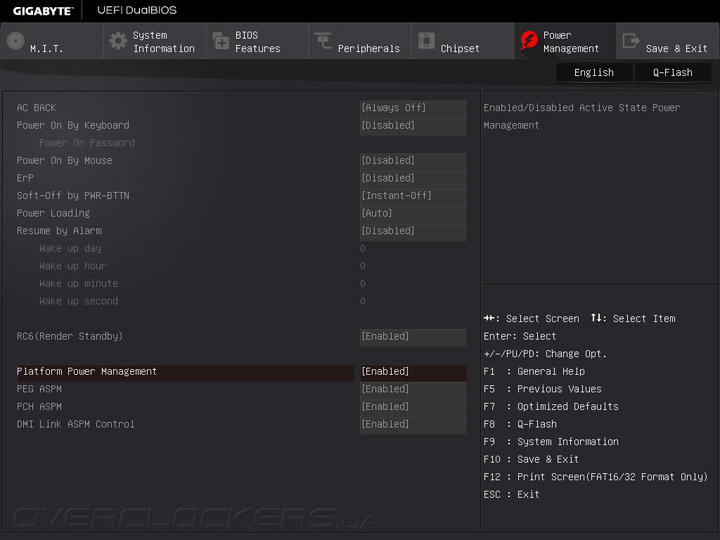Click the ESC Exit hint
The image size is (720, 540).
[512, 495]
